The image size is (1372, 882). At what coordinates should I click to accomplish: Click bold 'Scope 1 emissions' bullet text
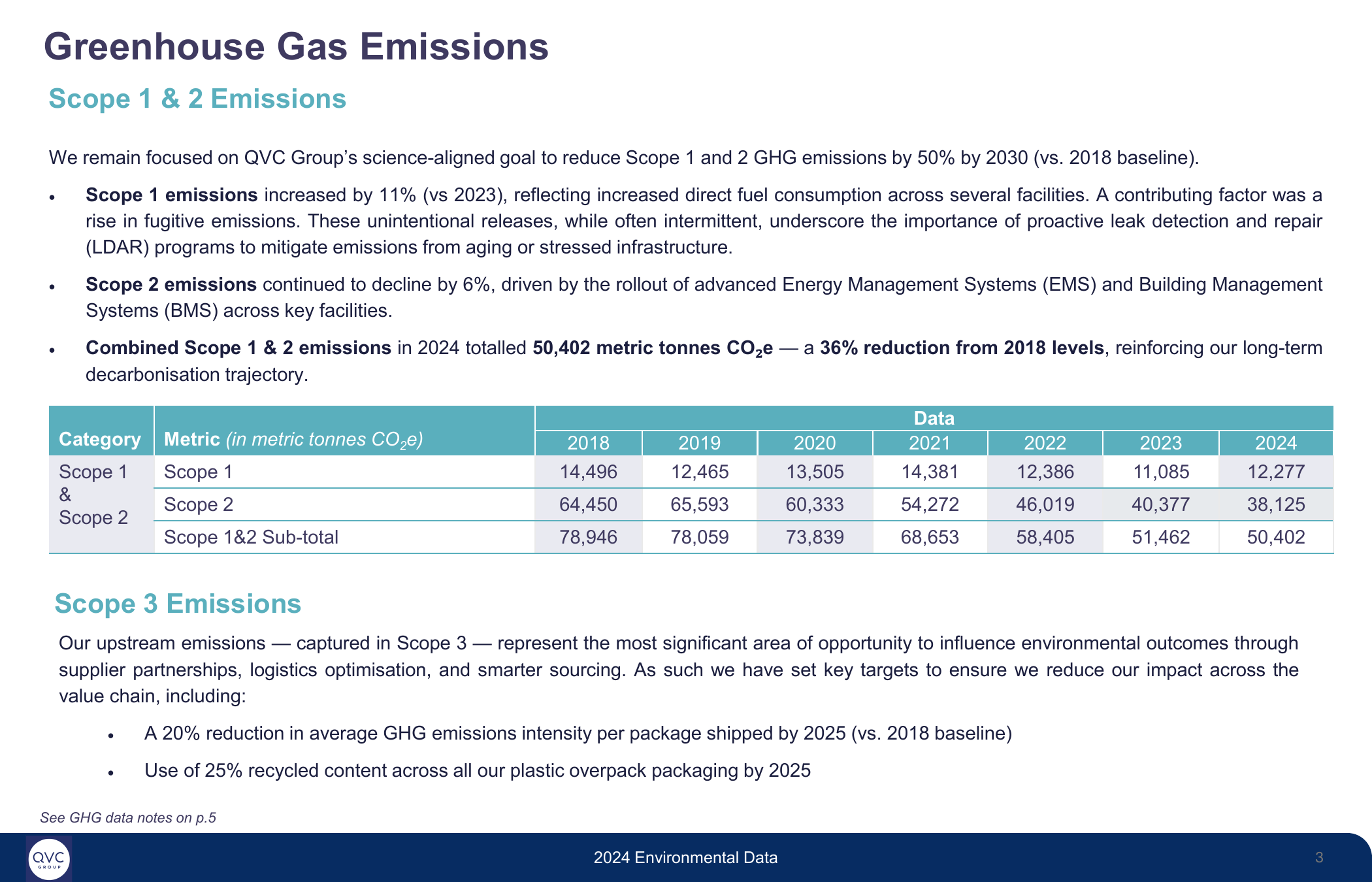tap(172, 195)
